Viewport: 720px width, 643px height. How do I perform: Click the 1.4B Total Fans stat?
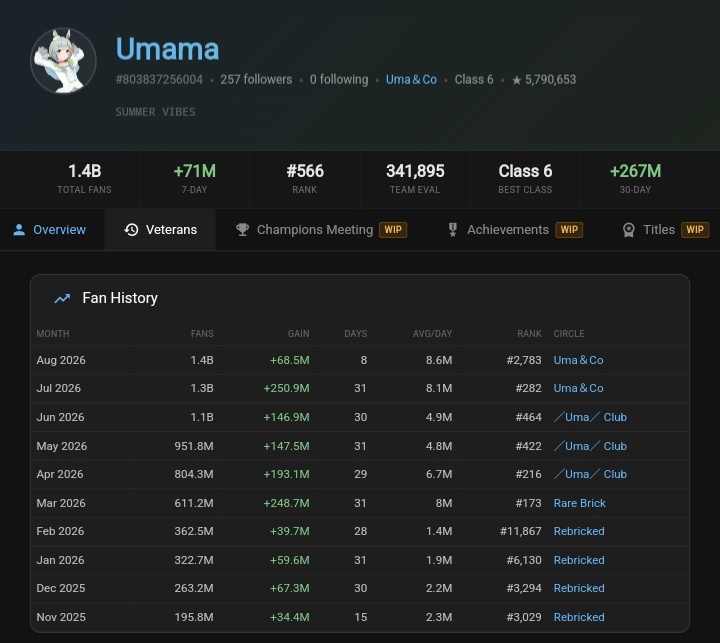84,179
